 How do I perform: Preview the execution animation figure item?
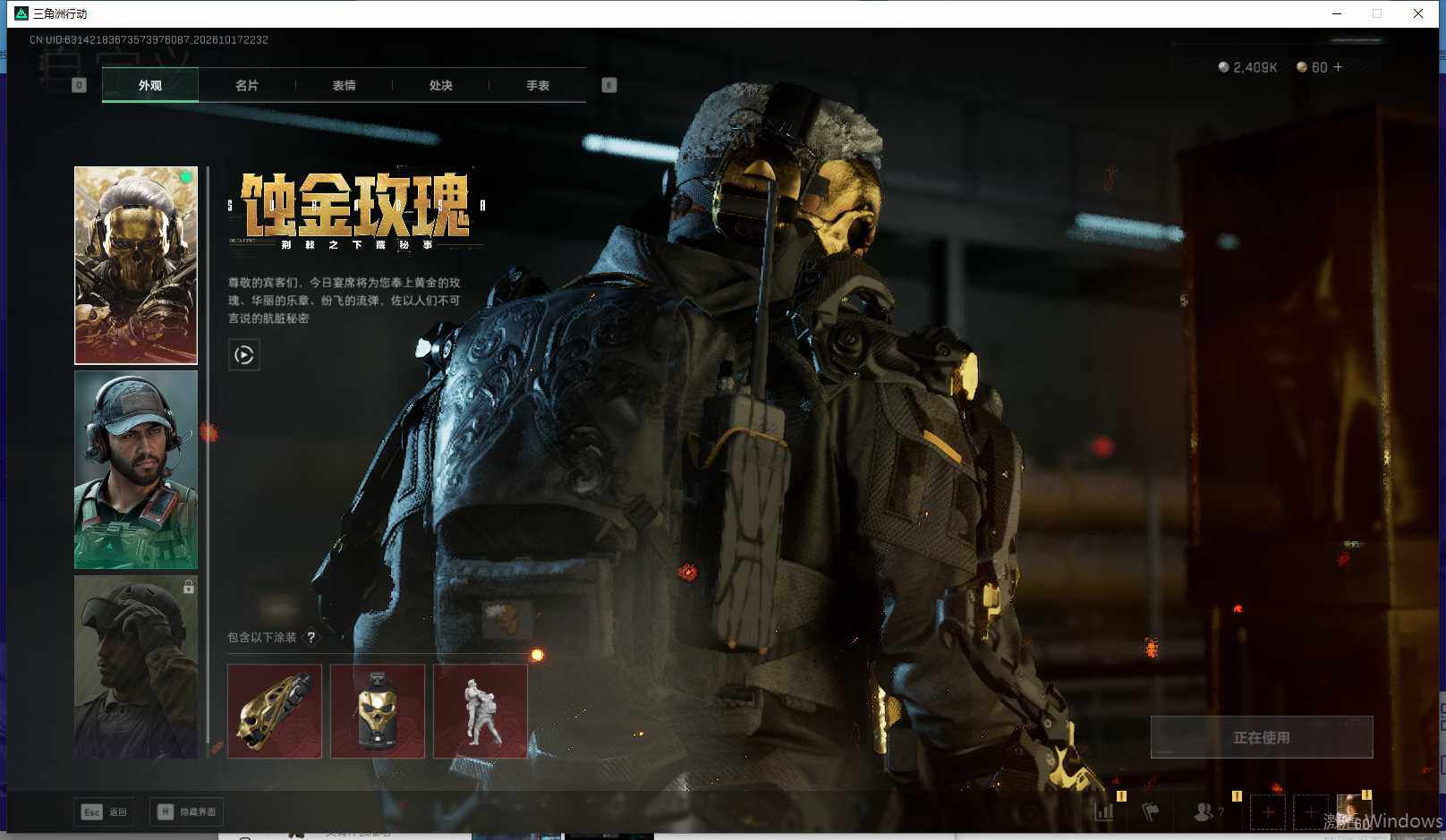(481, 711)
